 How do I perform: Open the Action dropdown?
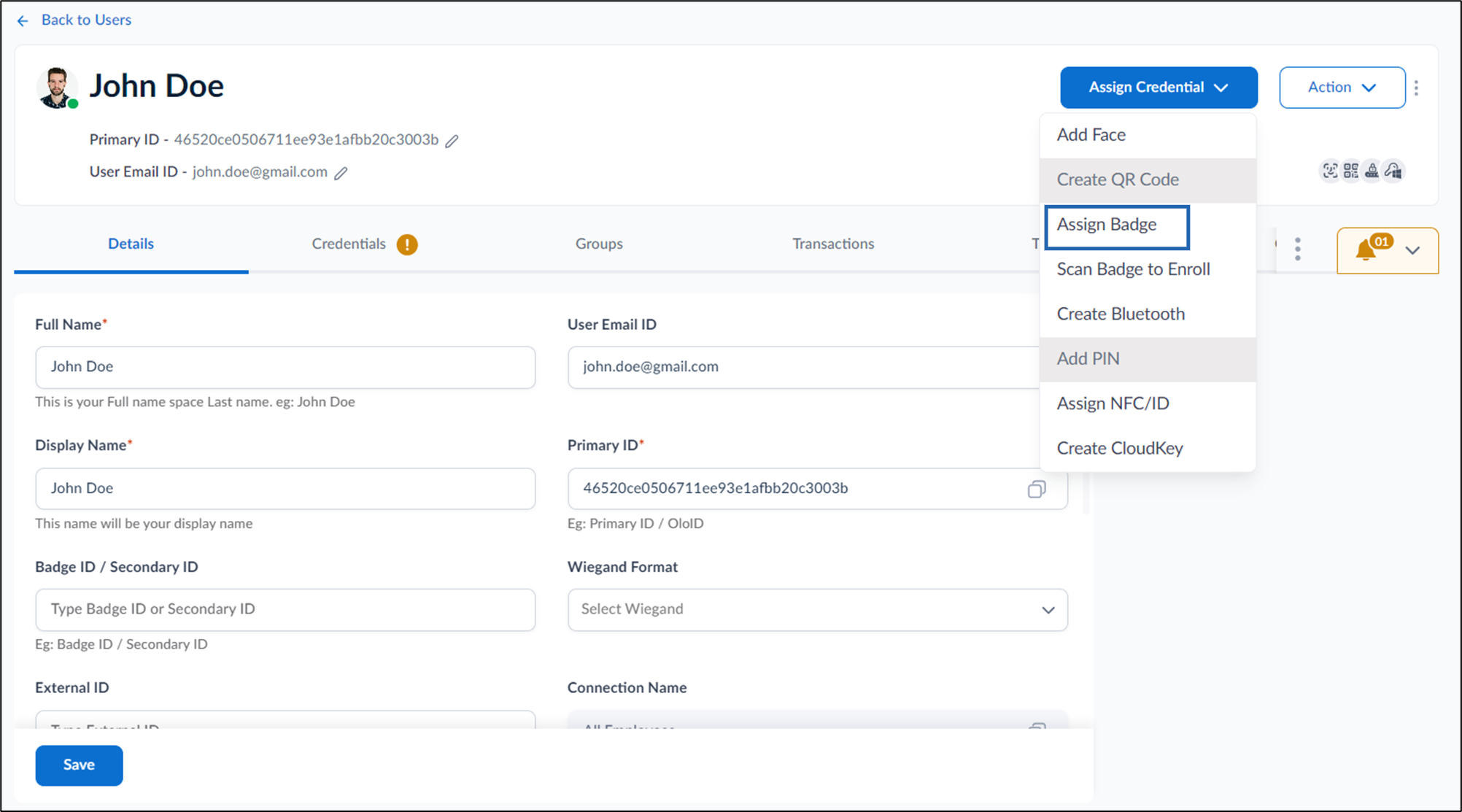(x=1342, y=88)
